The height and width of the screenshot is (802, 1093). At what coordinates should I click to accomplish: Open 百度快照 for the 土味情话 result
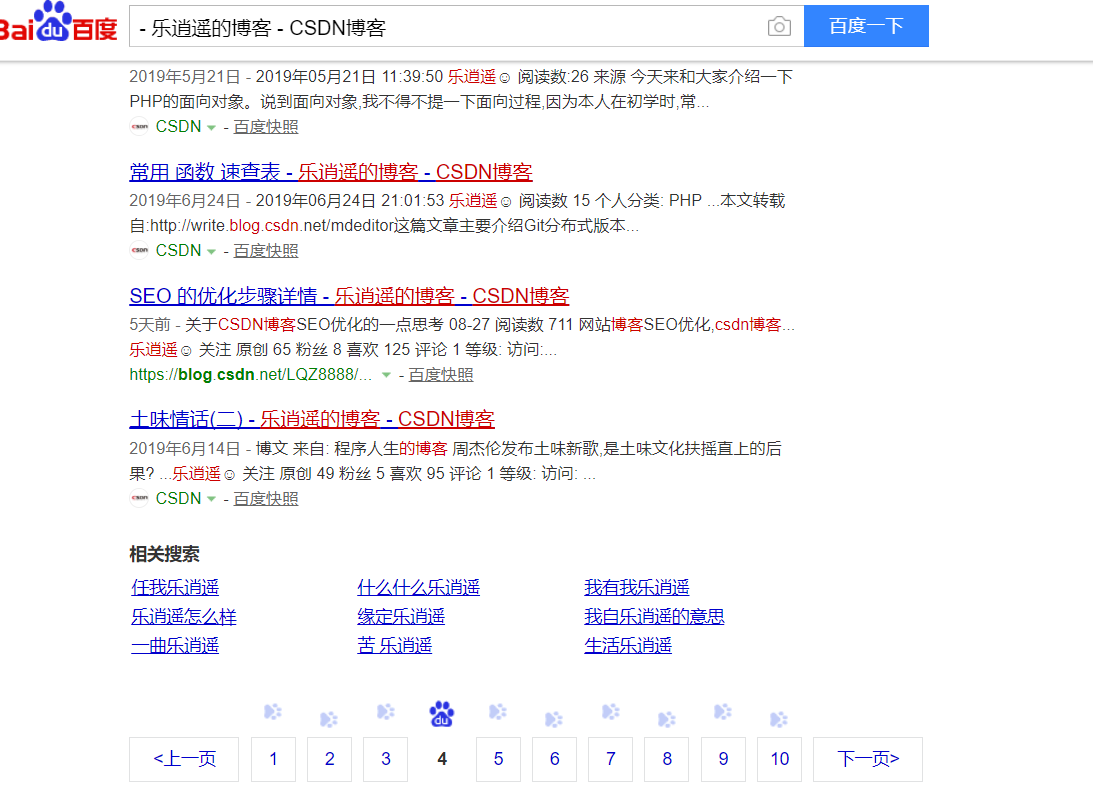[266, 498]
